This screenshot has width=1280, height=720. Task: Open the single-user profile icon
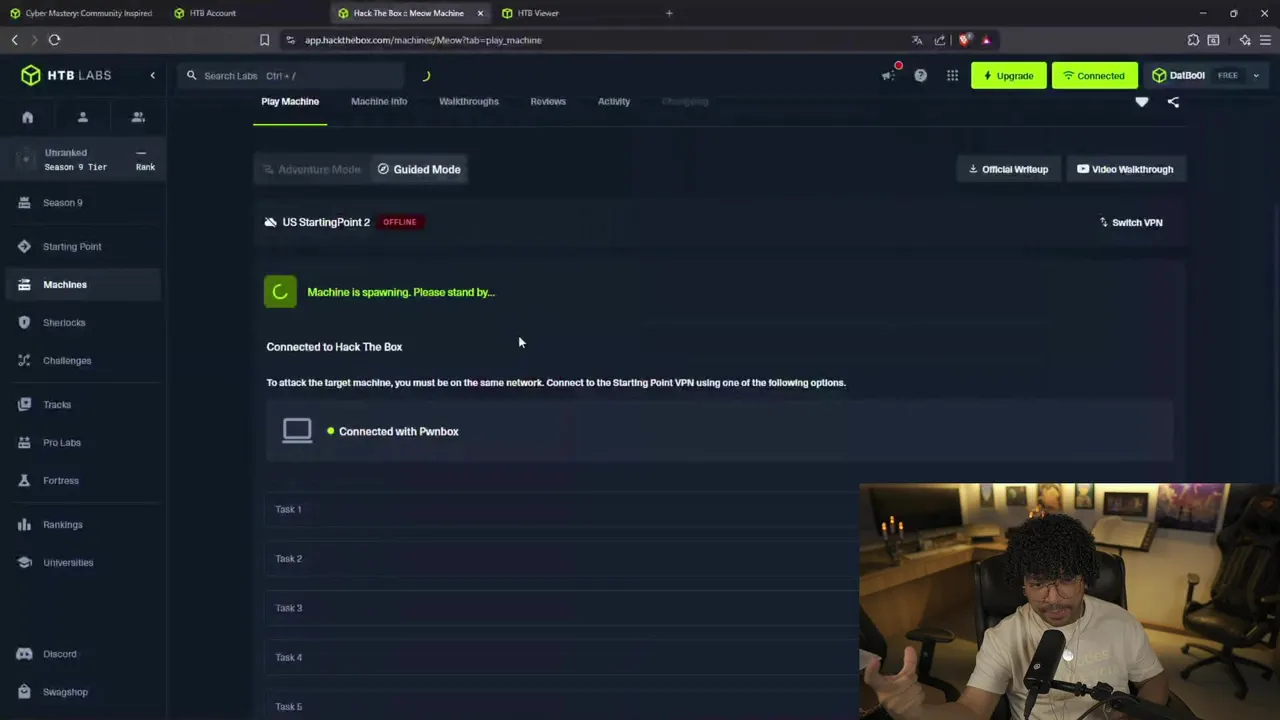[x=83, y=117]
